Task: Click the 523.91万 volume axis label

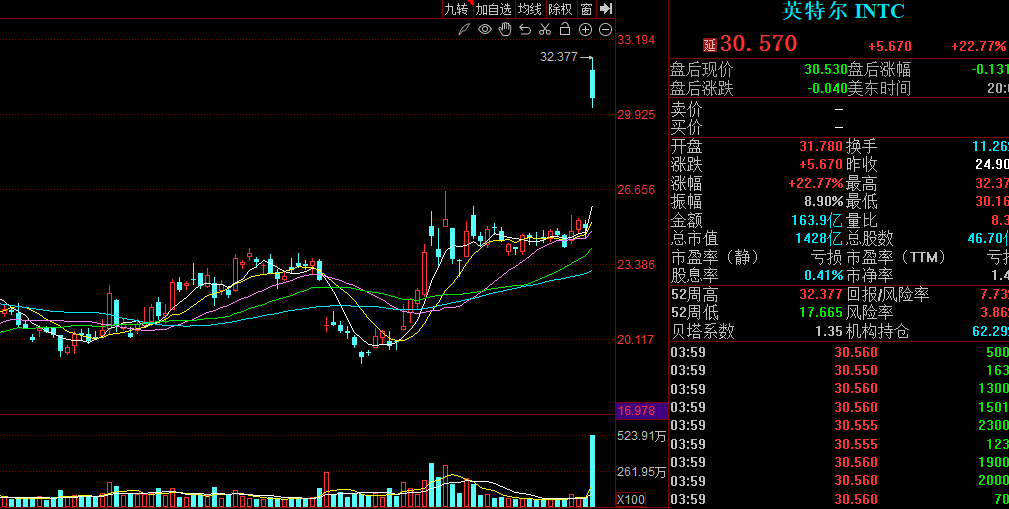Action: point(642,436)
